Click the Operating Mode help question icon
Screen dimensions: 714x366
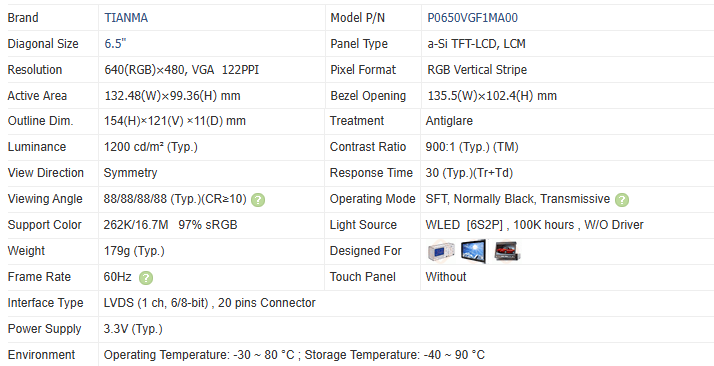(622, 199)
